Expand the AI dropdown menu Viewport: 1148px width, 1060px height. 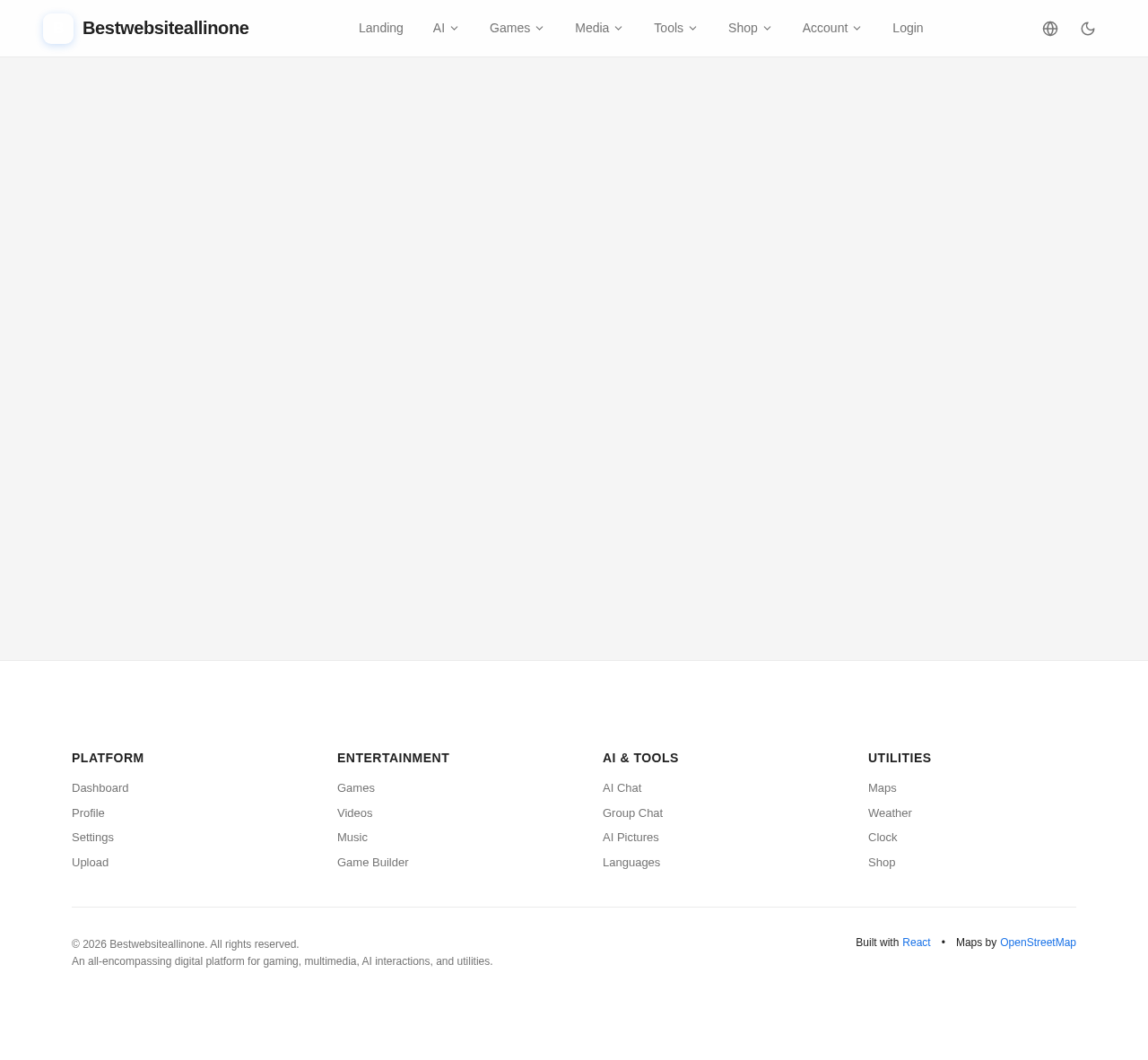(x=446, y=28)
